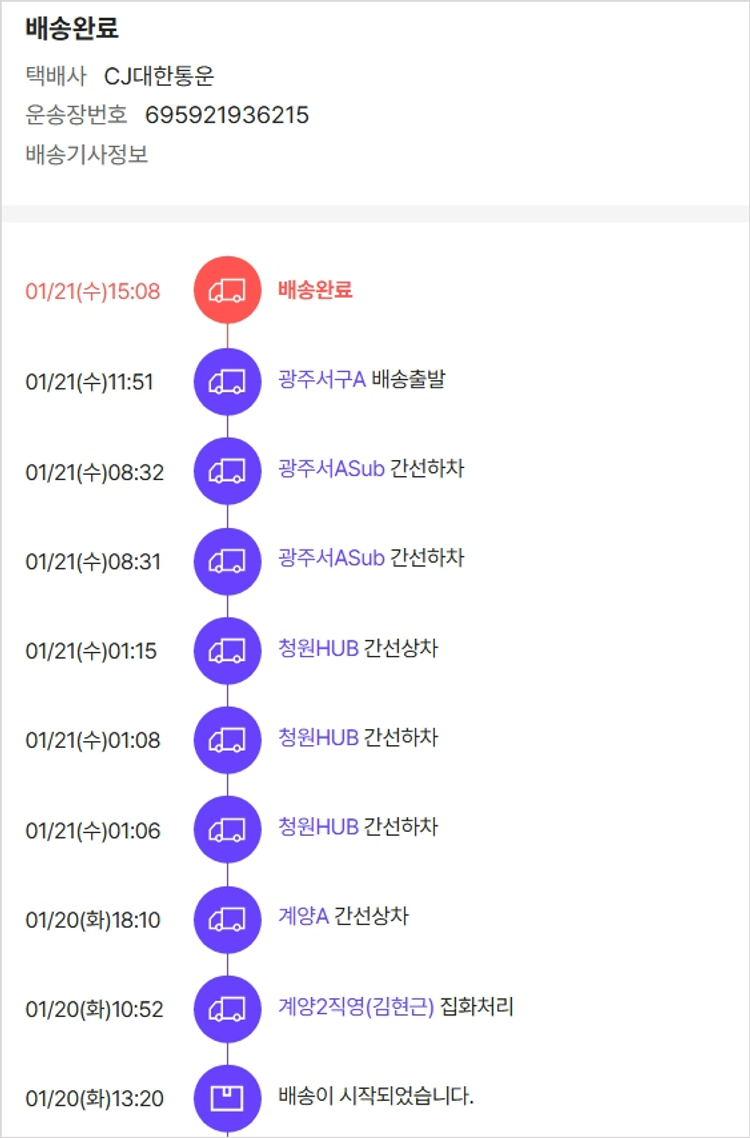Click truck icon at 01/21 08:32 entry

click(x=227, y=471)
